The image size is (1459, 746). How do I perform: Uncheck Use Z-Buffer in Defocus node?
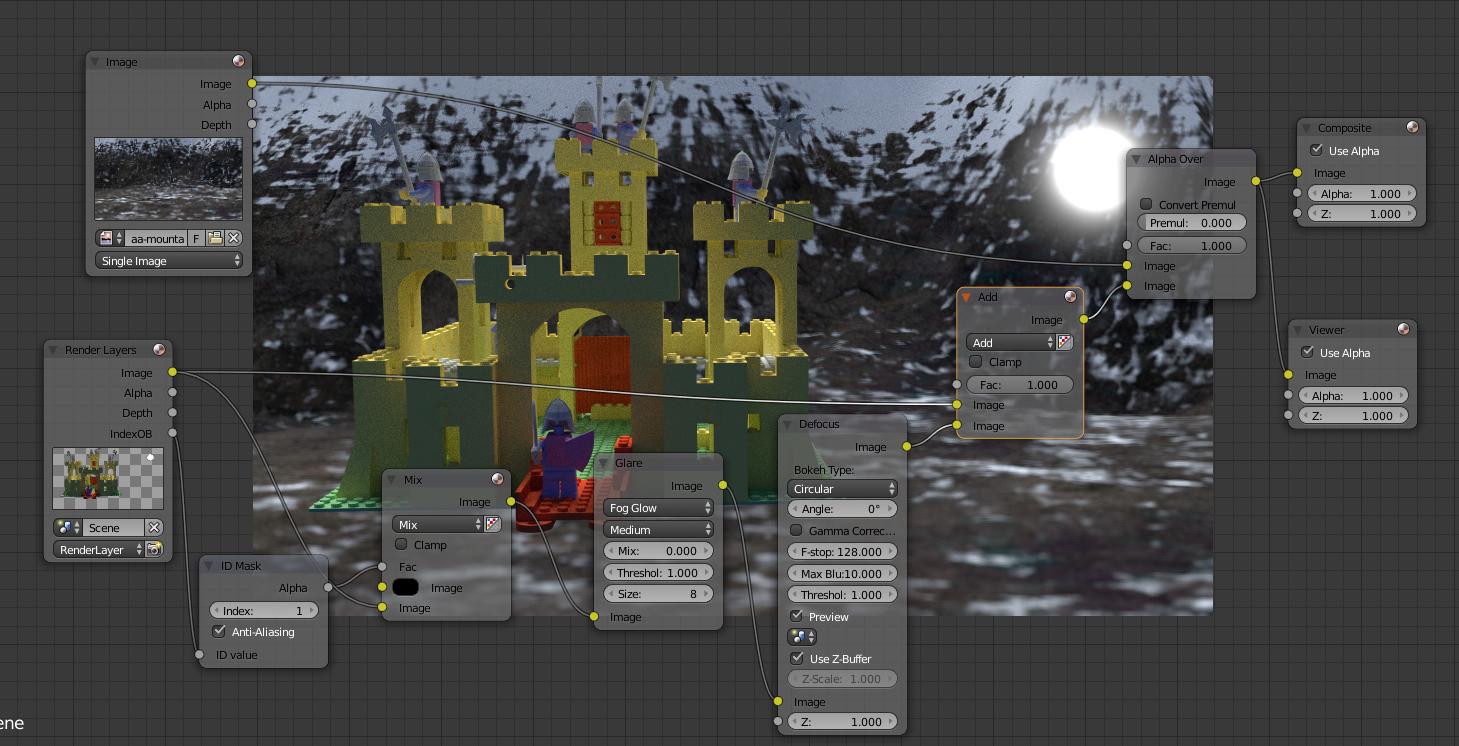(x=796, y=658)
